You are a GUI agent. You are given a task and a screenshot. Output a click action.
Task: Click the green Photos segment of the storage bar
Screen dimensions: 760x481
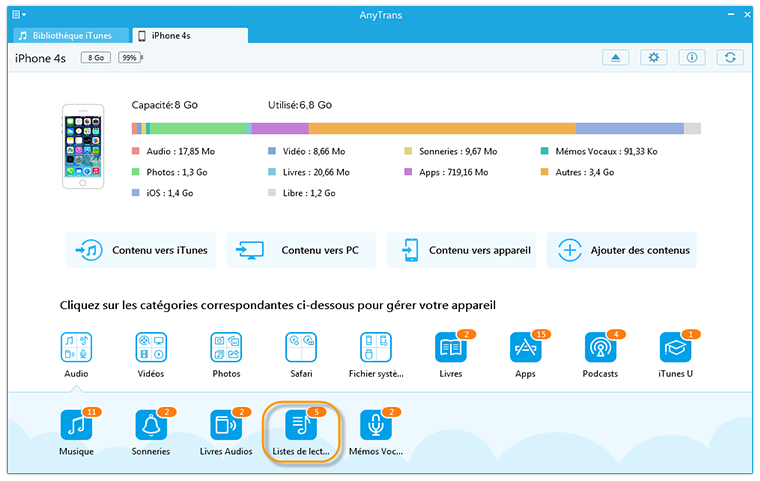click(198, 128)
